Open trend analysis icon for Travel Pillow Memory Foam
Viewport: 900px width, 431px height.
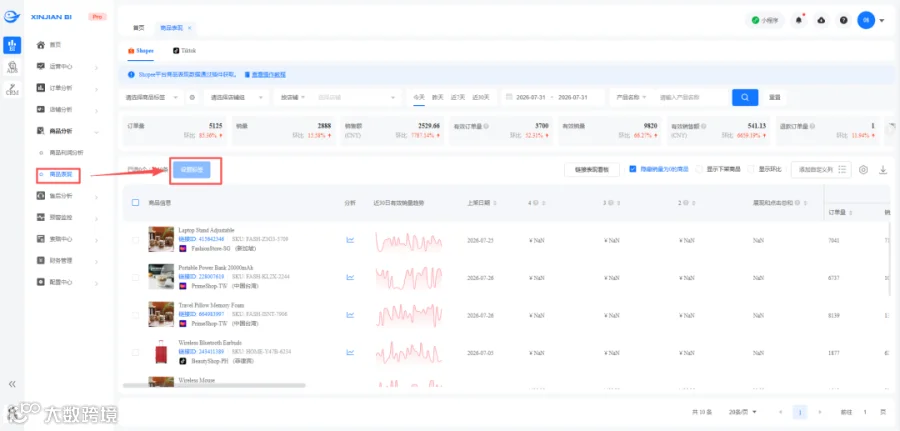tap(350, 314)
